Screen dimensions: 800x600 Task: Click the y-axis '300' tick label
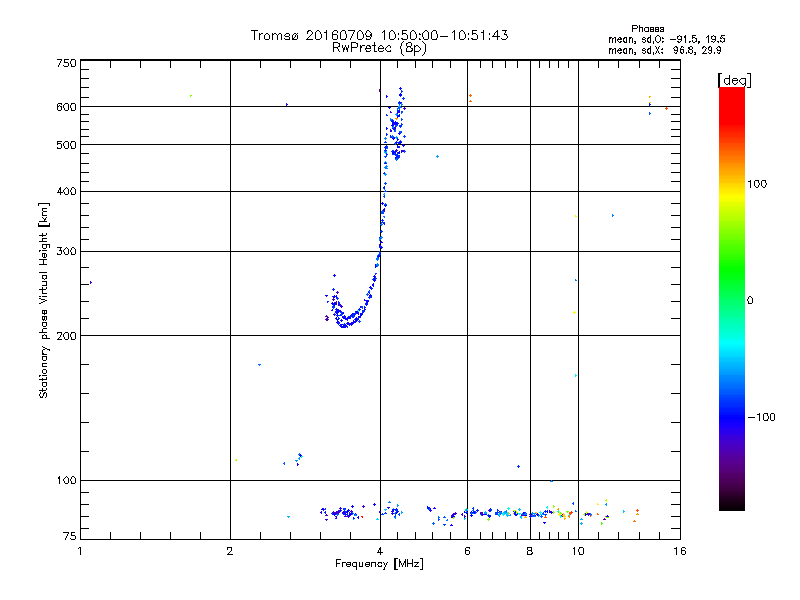pyautogui.click(x=66, y=252)
